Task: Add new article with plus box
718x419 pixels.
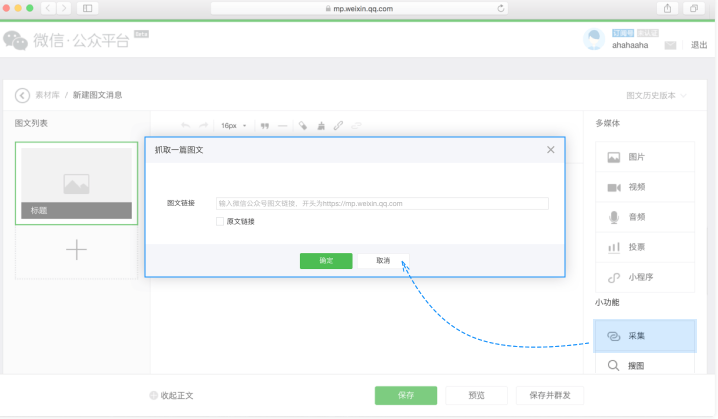Action: tap(77, 251)
